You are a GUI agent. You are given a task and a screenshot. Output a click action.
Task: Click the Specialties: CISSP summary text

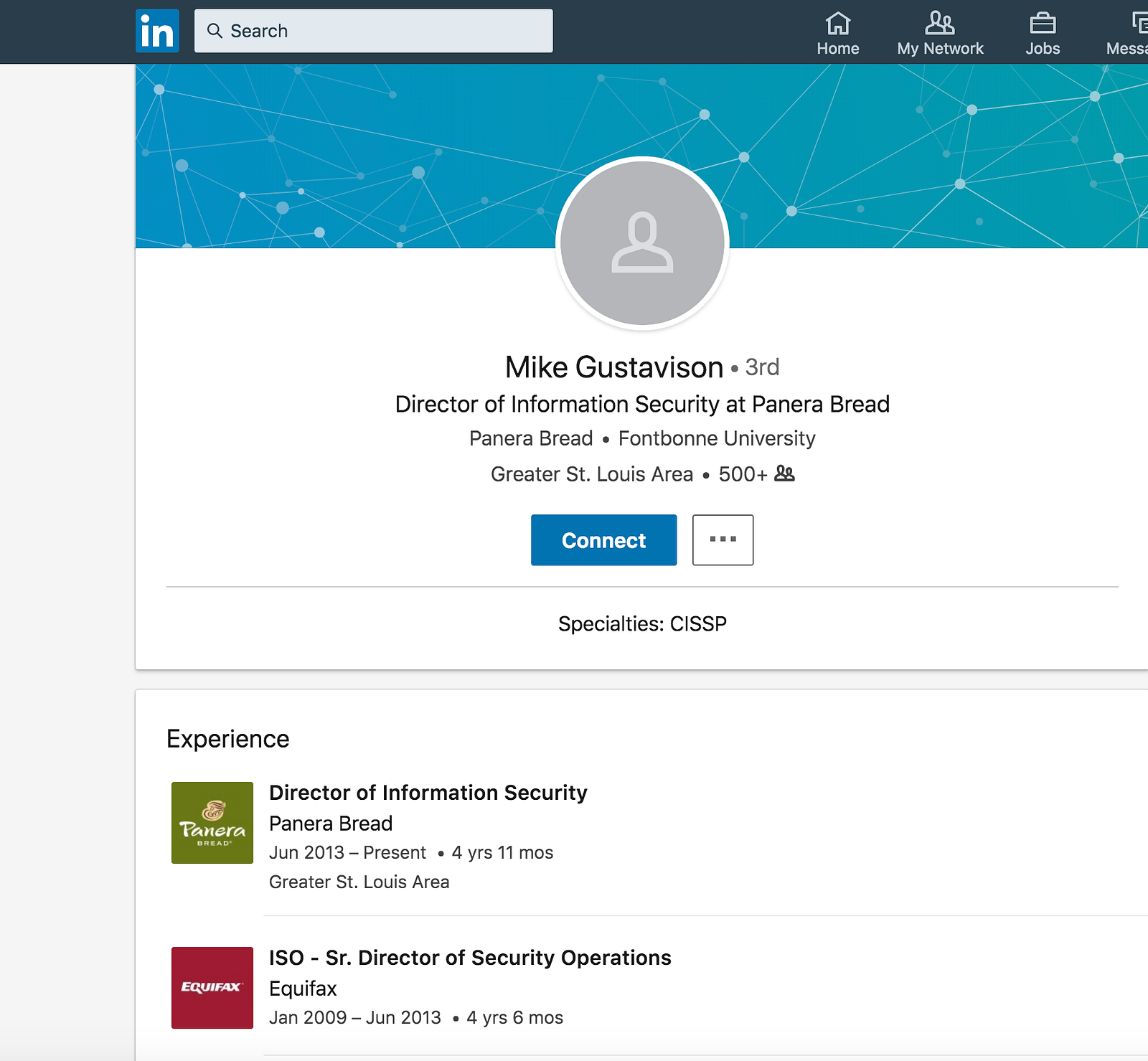tap(642, 624)
